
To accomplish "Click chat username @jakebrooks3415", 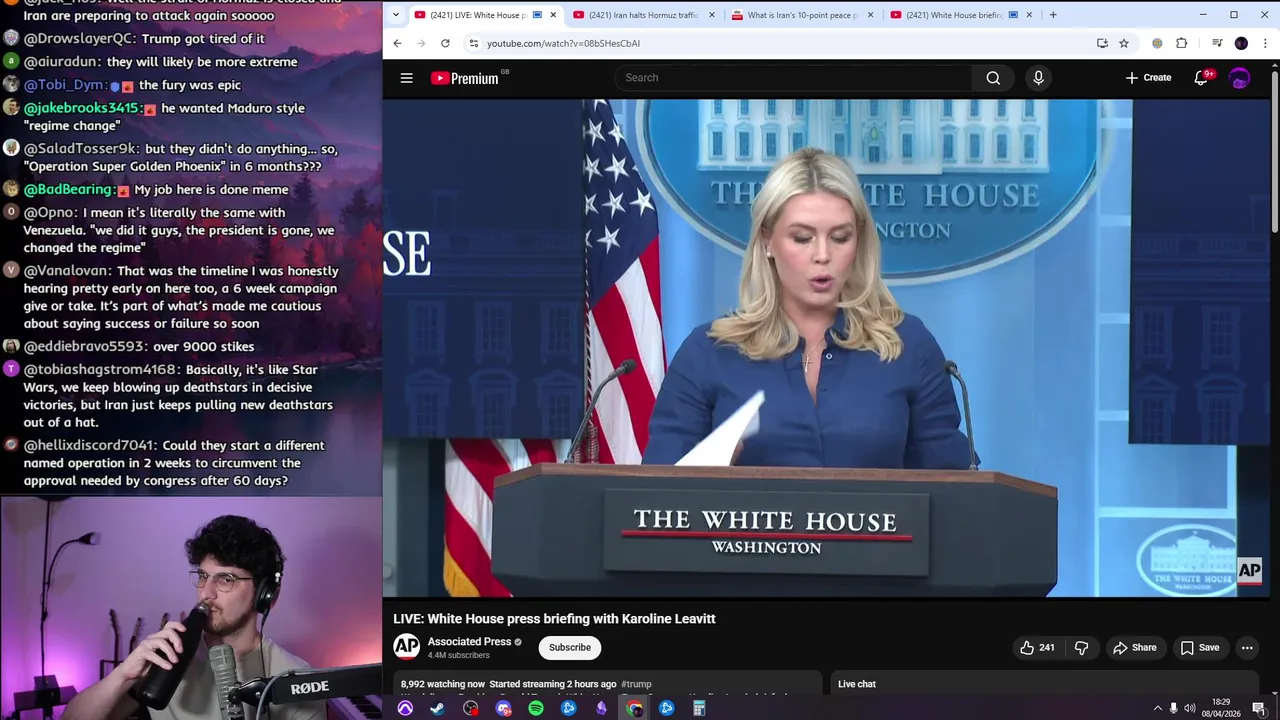I will pyautogui.click(x=82, y=108).
